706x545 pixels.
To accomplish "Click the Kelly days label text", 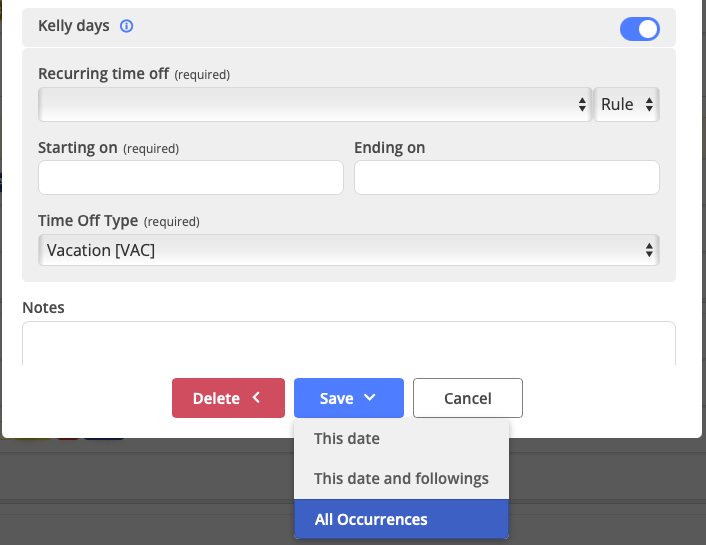I will point(73,26).
